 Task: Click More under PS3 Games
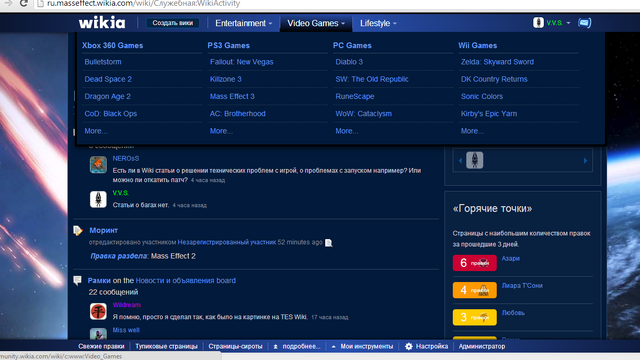coord(221,131)
